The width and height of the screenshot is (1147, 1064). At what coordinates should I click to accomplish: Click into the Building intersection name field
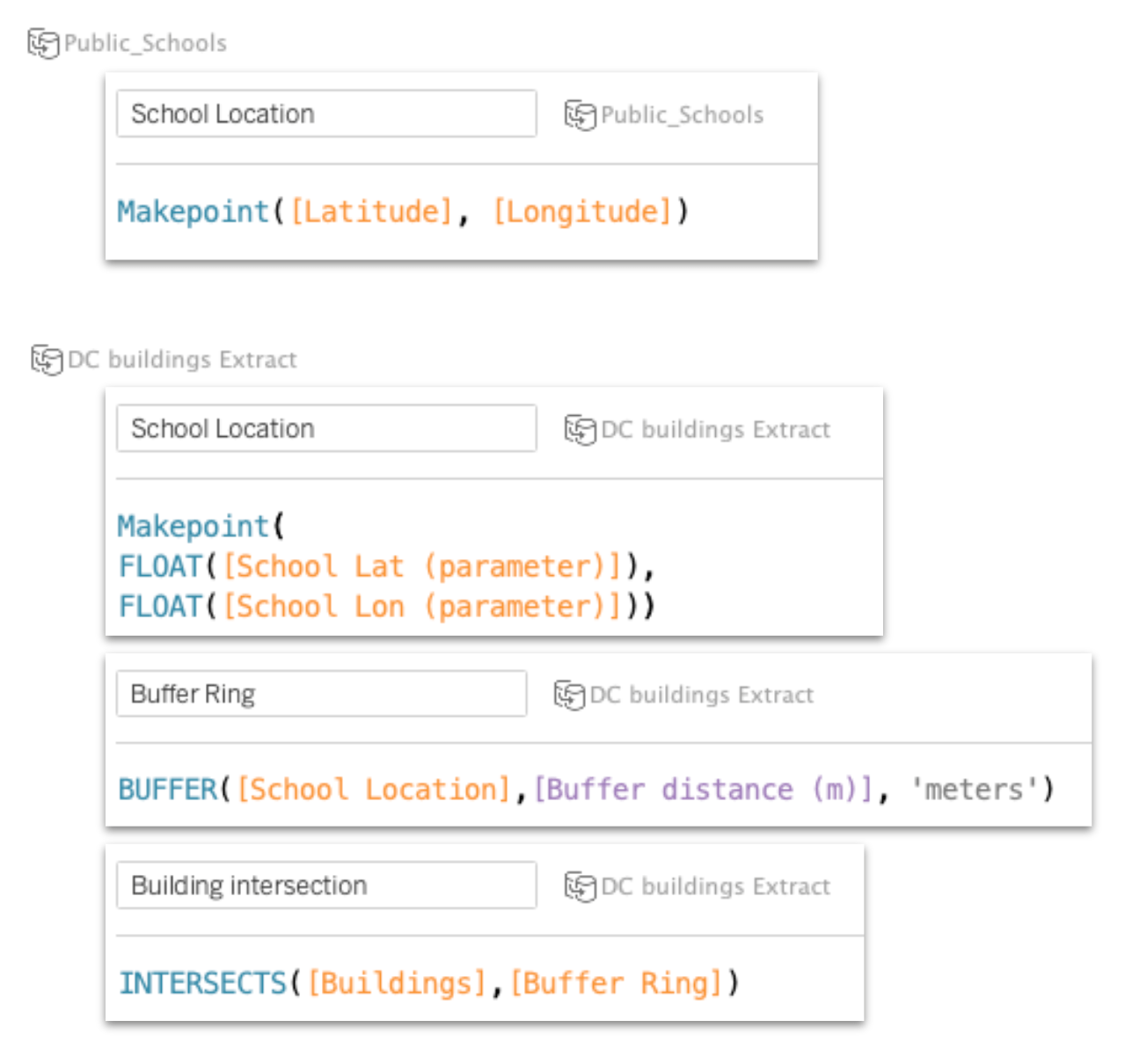click(325, 885)
